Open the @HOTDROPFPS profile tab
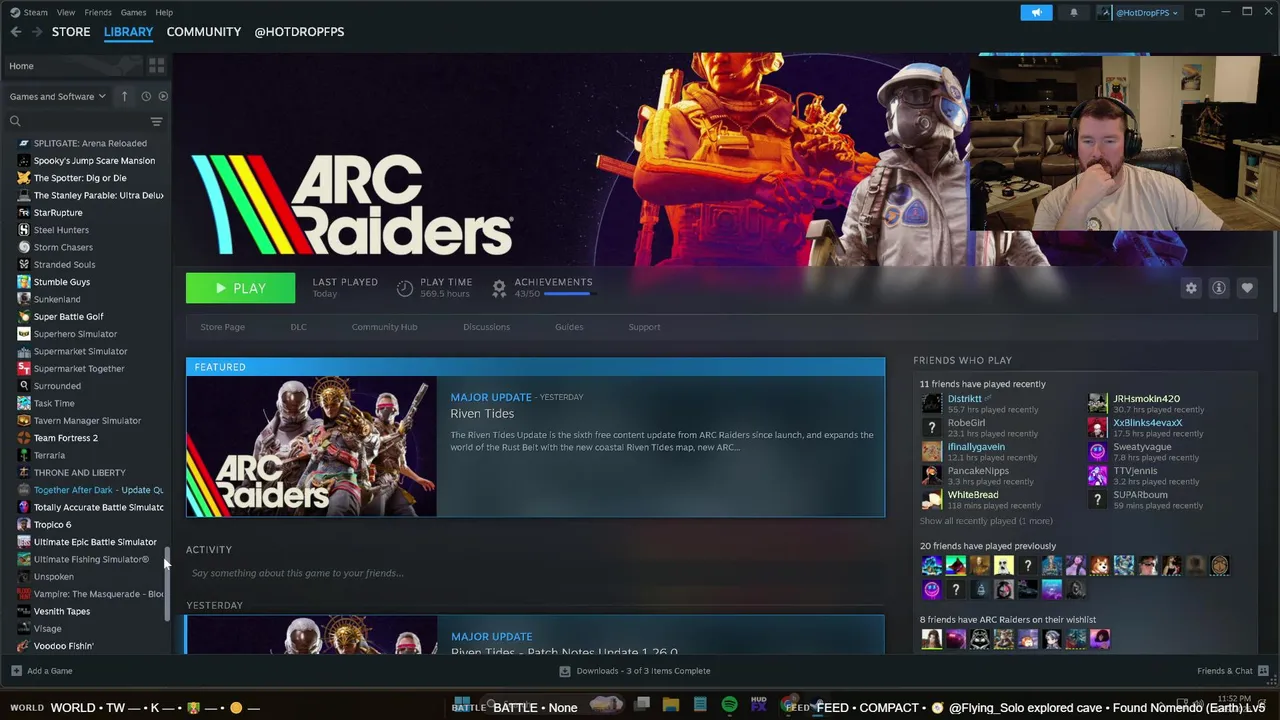 (x=299, y=32)
